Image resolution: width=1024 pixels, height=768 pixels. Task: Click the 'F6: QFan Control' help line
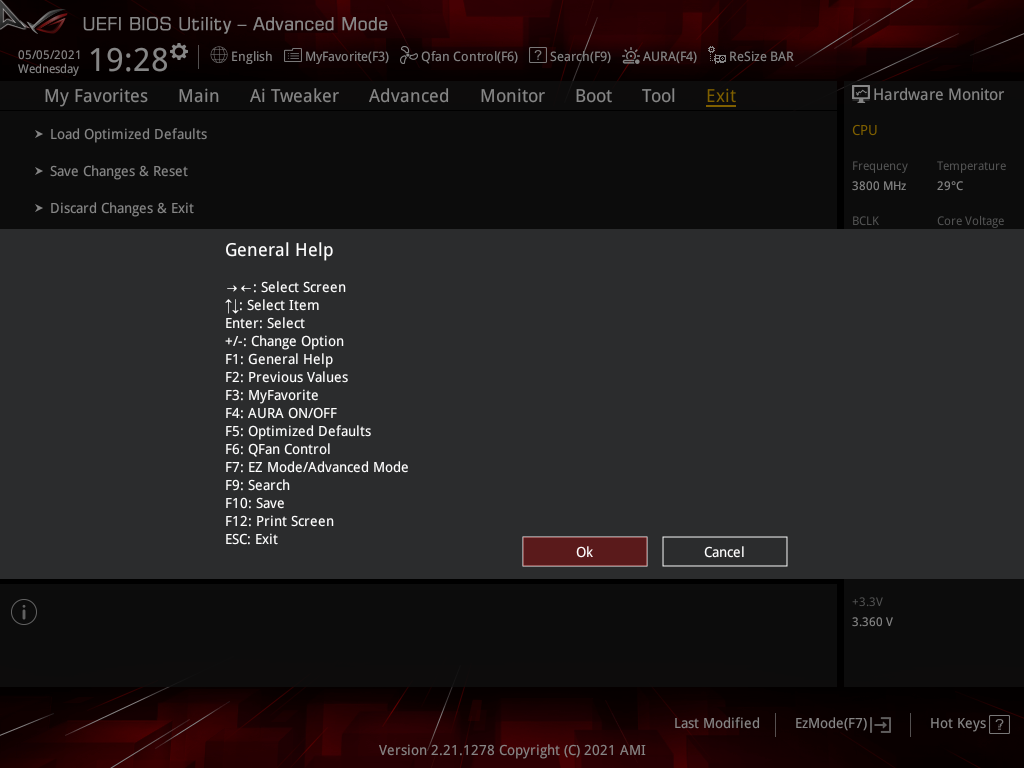pos(278,449)
